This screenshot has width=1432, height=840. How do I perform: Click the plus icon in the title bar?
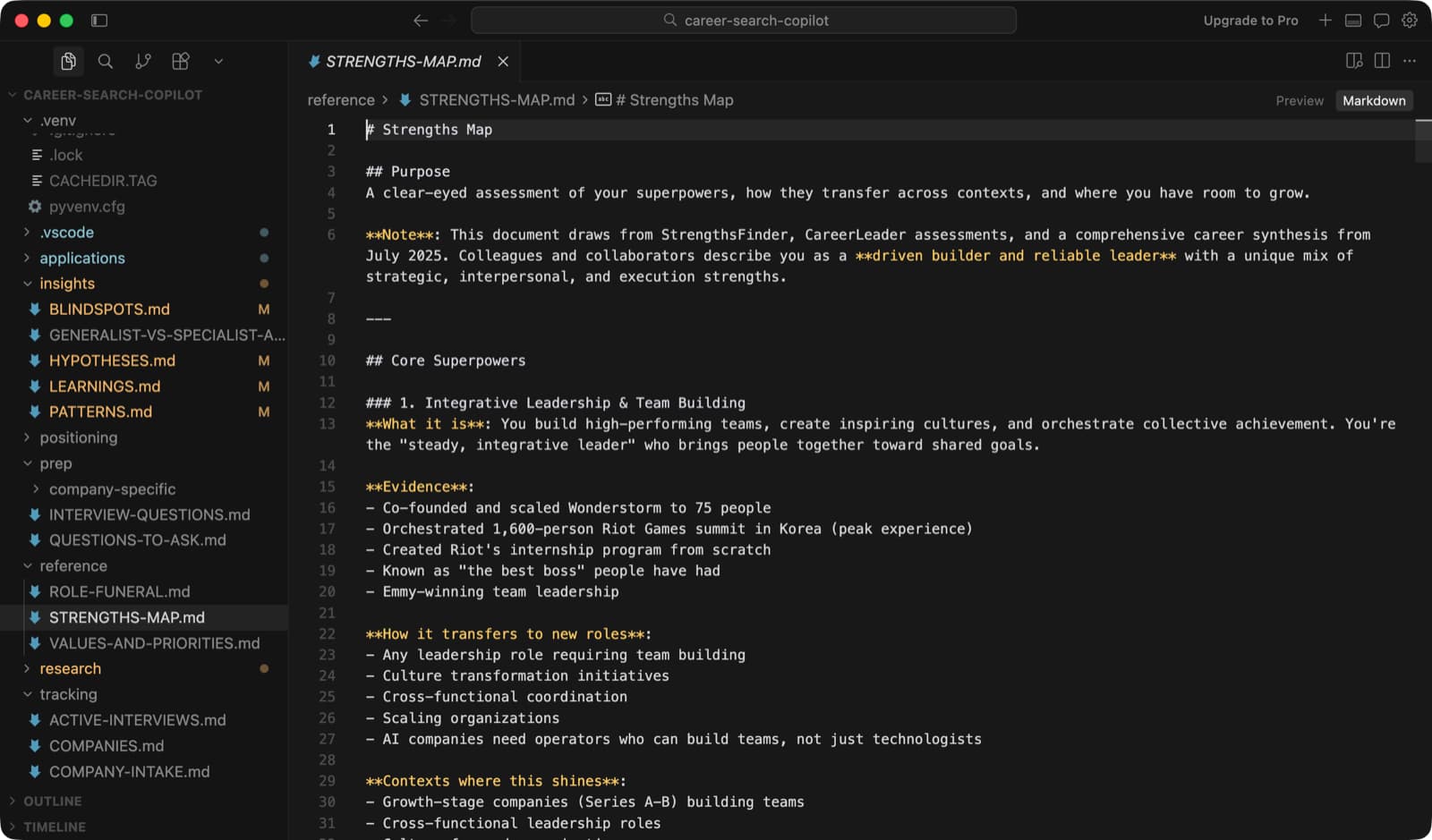tap(1325, 20)
